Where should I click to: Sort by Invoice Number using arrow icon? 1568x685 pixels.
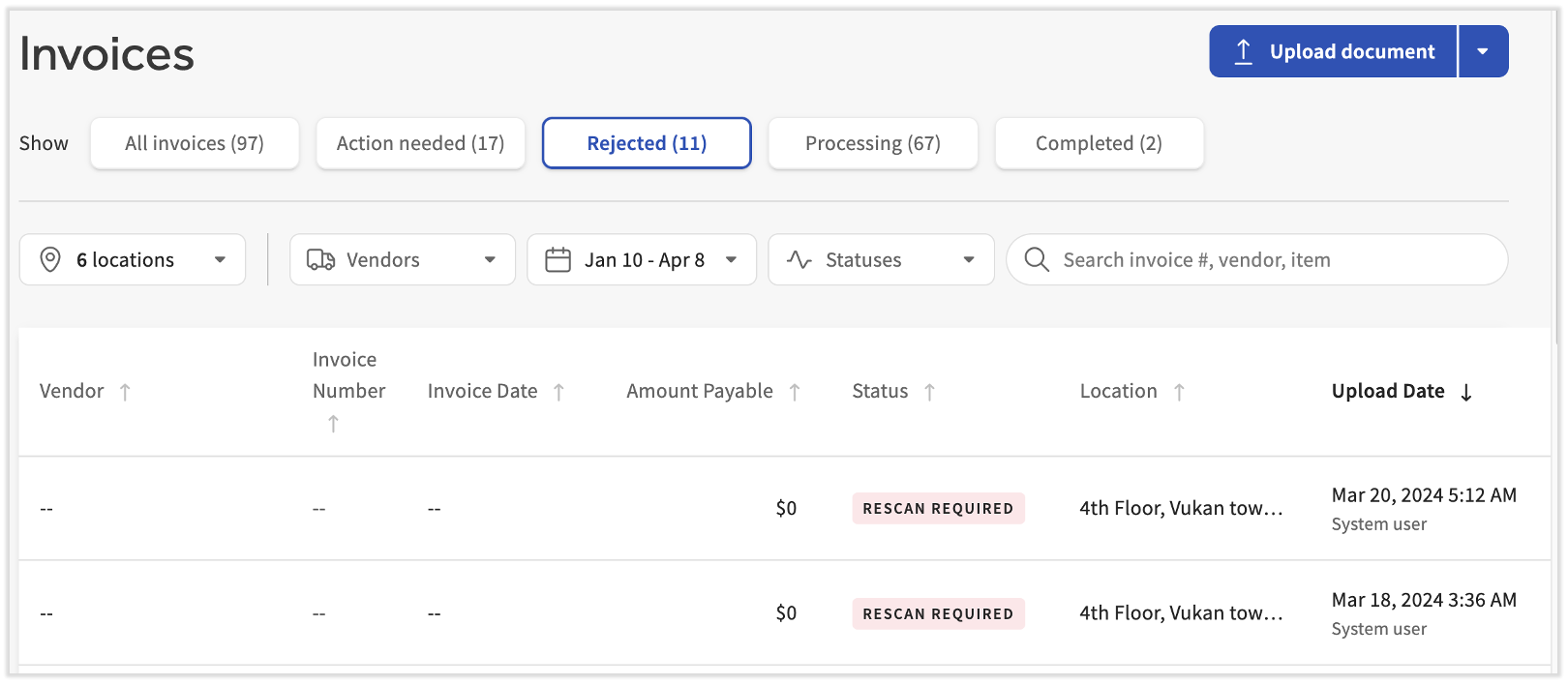pos(333,424)
